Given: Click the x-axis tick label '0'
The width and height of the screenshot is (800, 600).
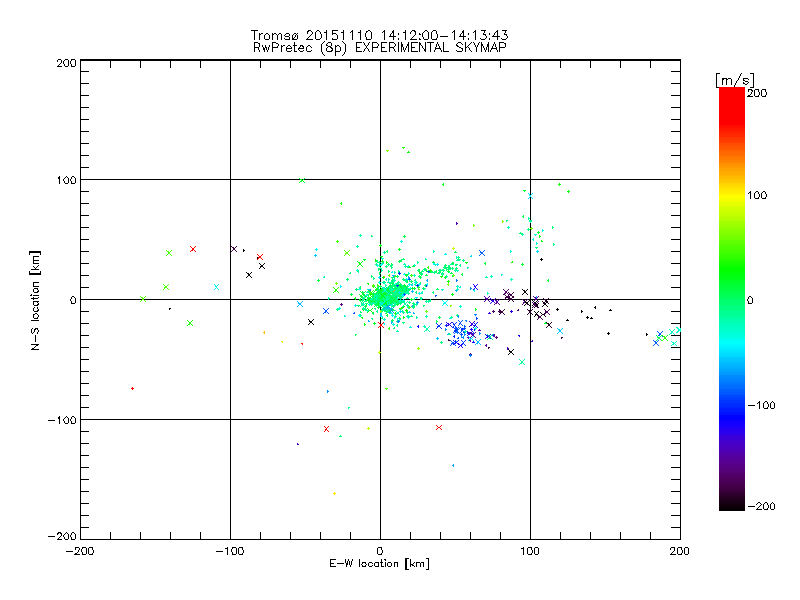Looking at the screenshot, I should pyautogui.click(x=380, y=551).
